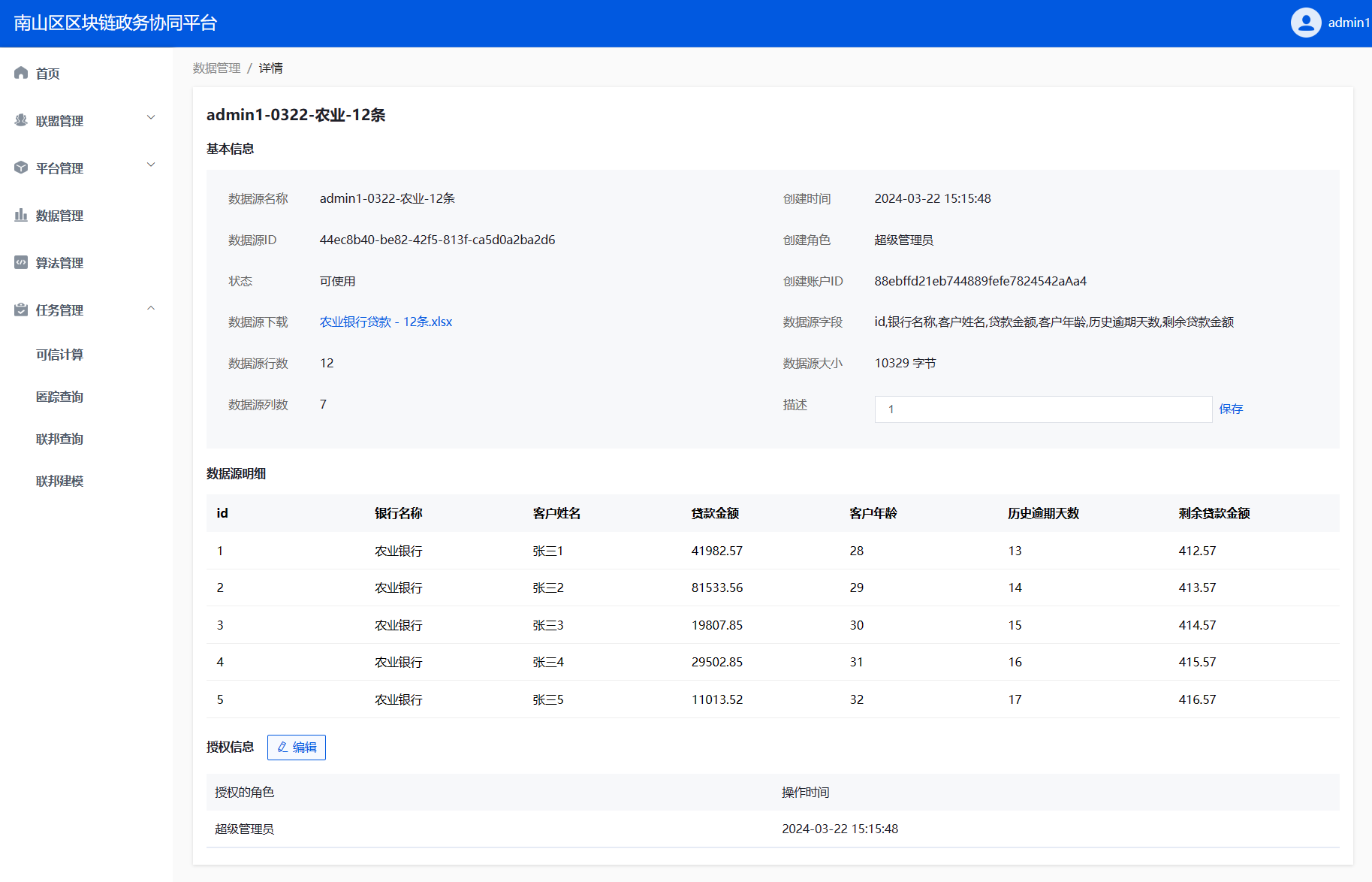This screenshot has height=882, width=1372.
Task: Click the cell 张三5
Action: coord(548,699)
